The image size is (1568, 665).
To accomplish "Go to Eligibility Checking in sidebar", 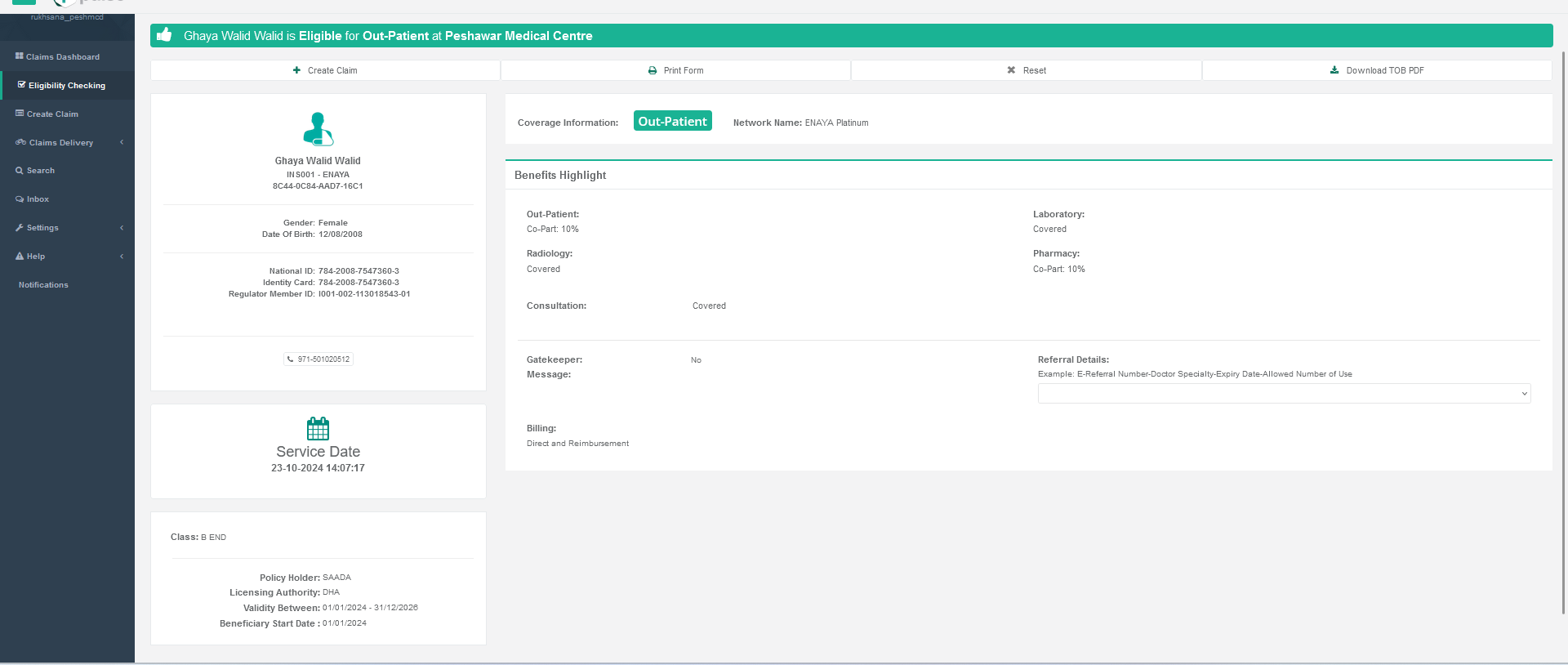I will [x=66, y=86].
